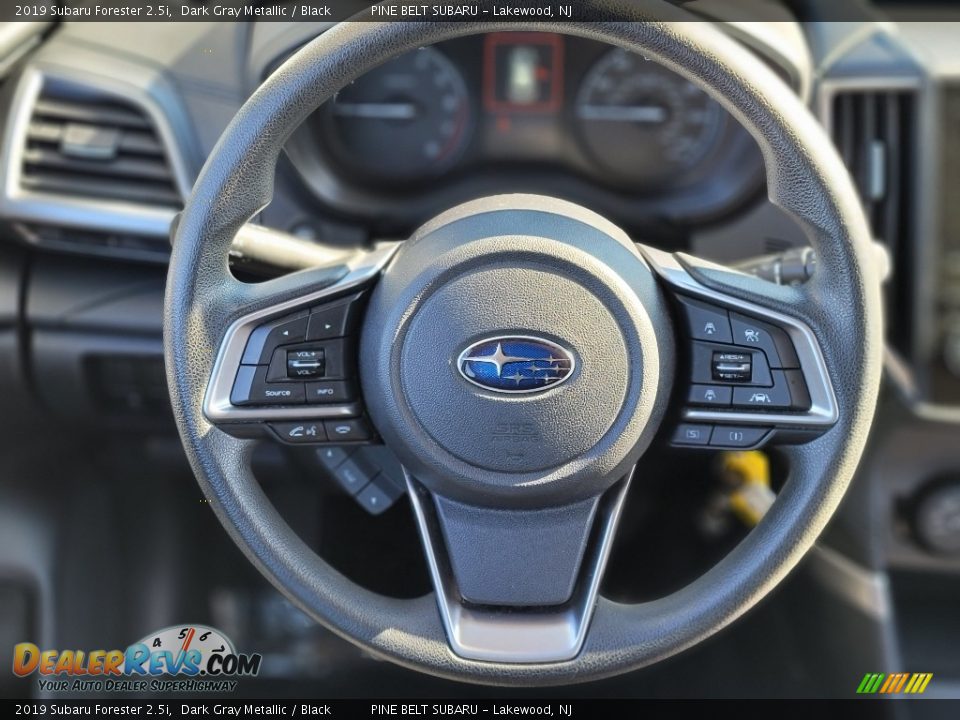Click the SRS AIRBAG marking
Screen dimensions: 960x720
coord(516,432)
